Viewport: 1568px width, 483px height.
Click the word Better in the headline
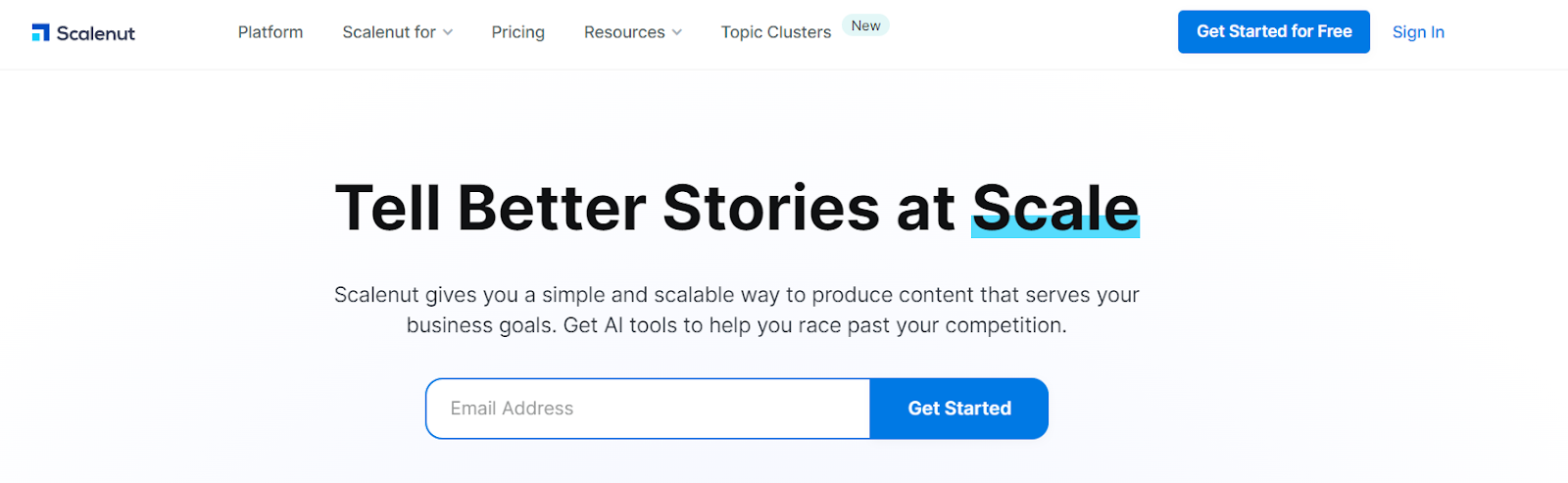[552, 208]
